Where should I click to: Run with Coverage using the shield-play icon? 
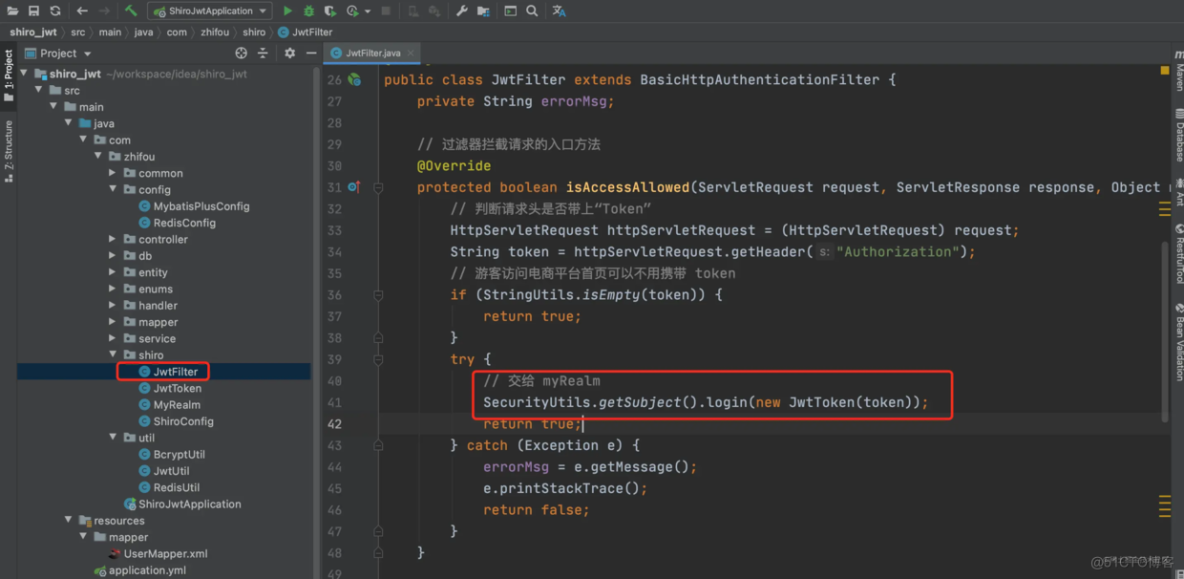click(328, 10)
